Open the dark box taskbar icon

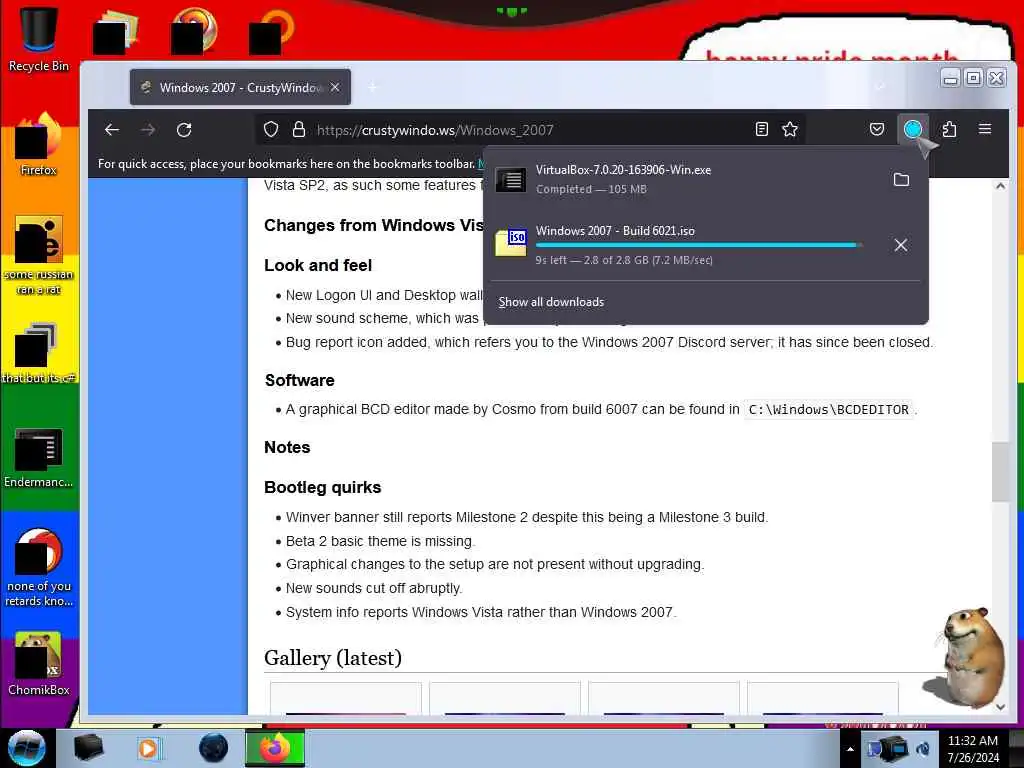click(x=88, y=748)
